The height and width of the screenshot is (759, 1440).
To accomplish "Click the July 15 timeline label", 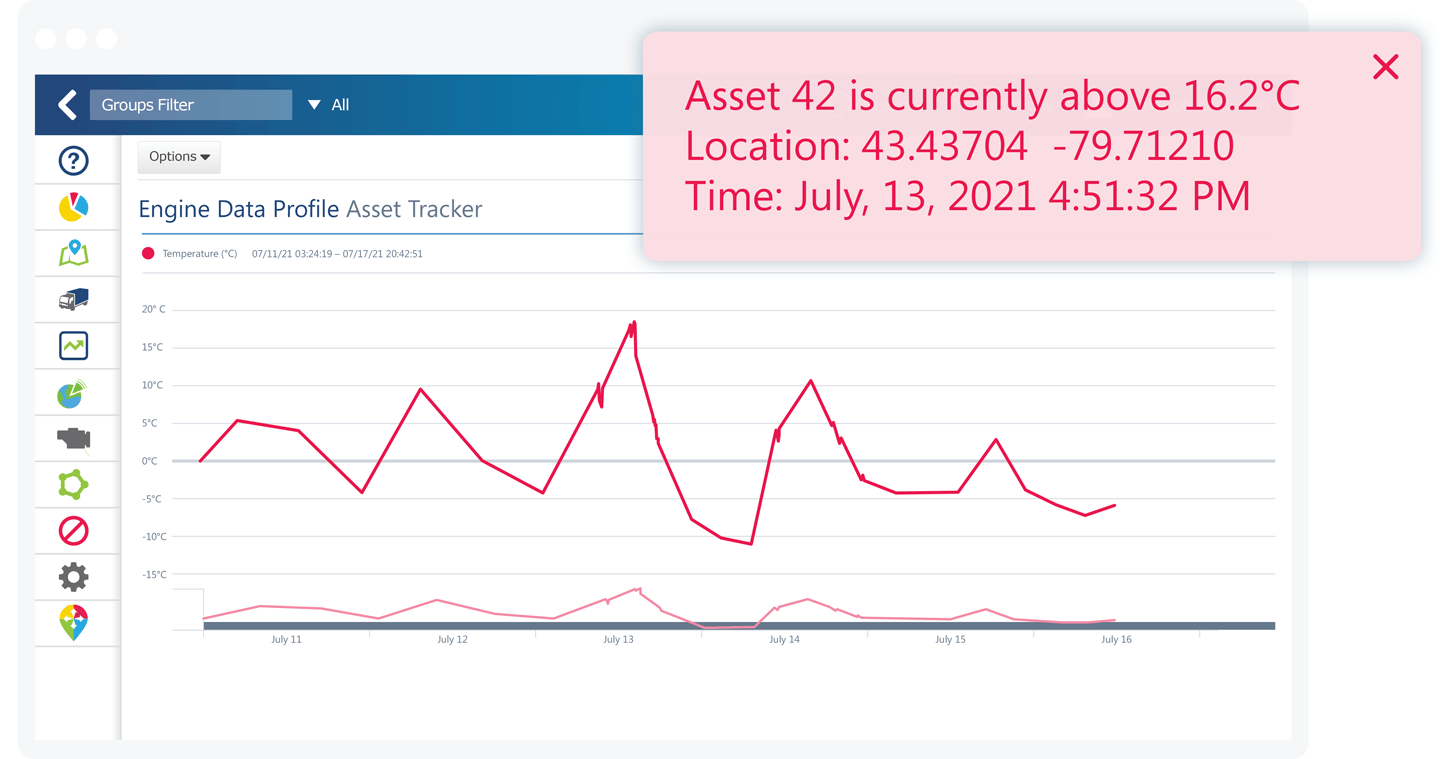I will point(950,639).
